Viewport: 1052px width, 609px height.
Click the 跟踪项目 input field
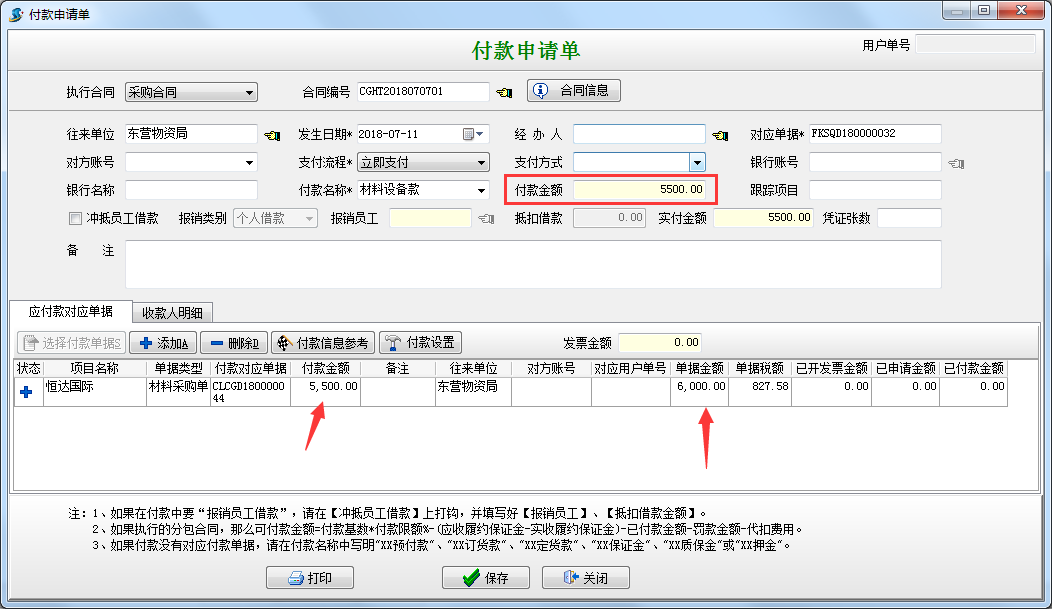(875, 190)
